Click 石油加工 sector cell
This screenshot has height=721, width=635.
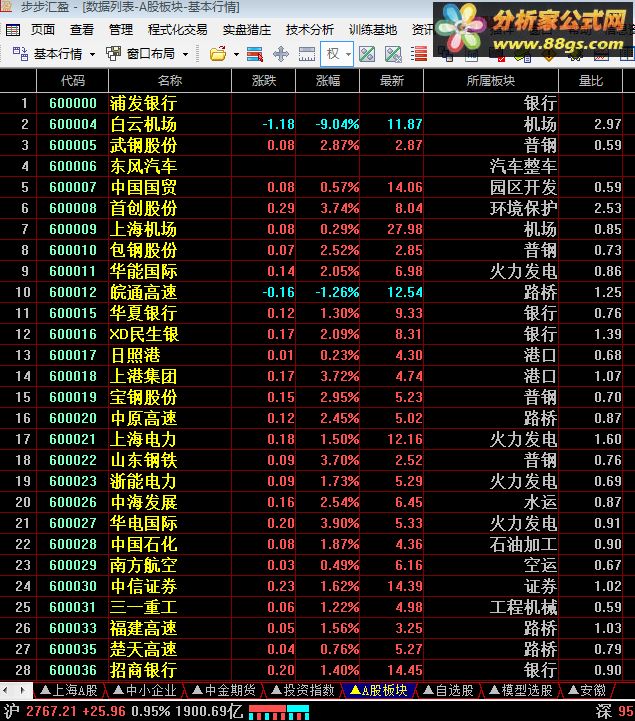point(523,544)
